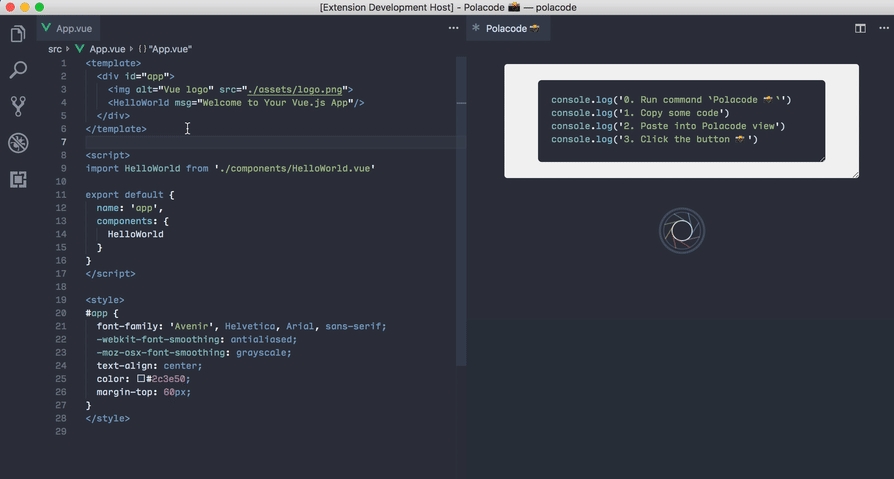Open the ./assets/logo.png link

(x=295, y=90)
